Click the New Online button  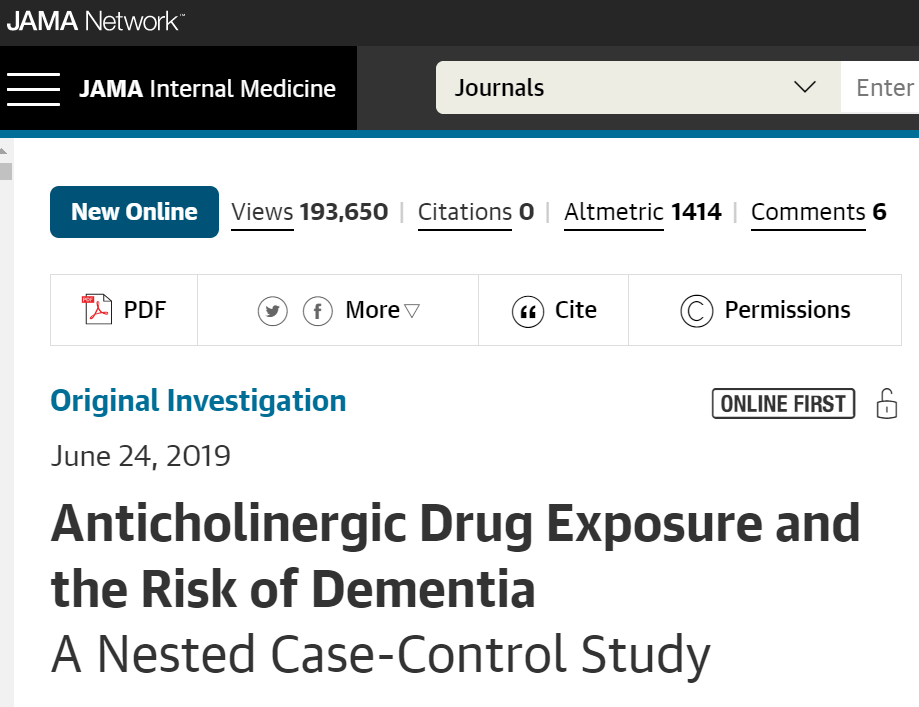134,212
